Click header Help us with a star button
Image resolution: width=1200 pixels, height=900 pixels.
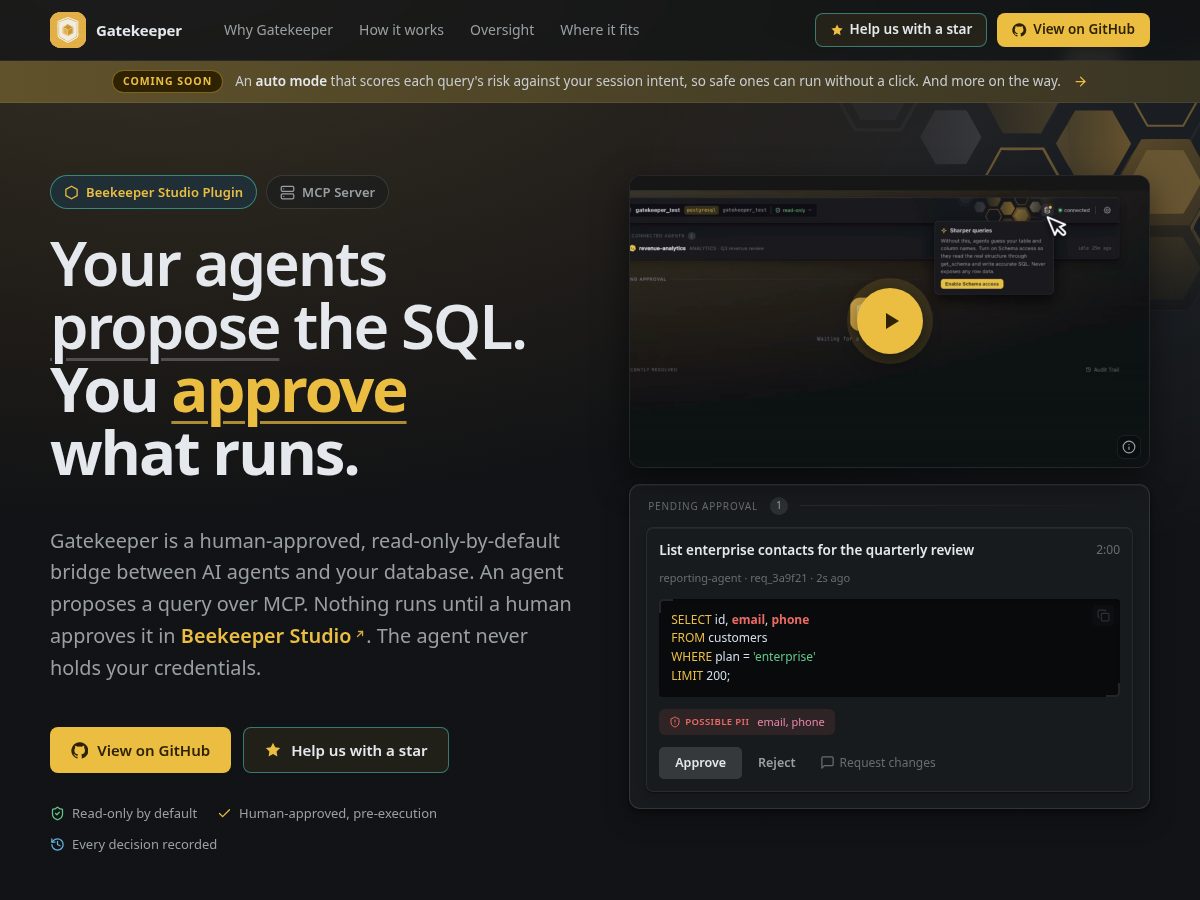pos(900,30)
